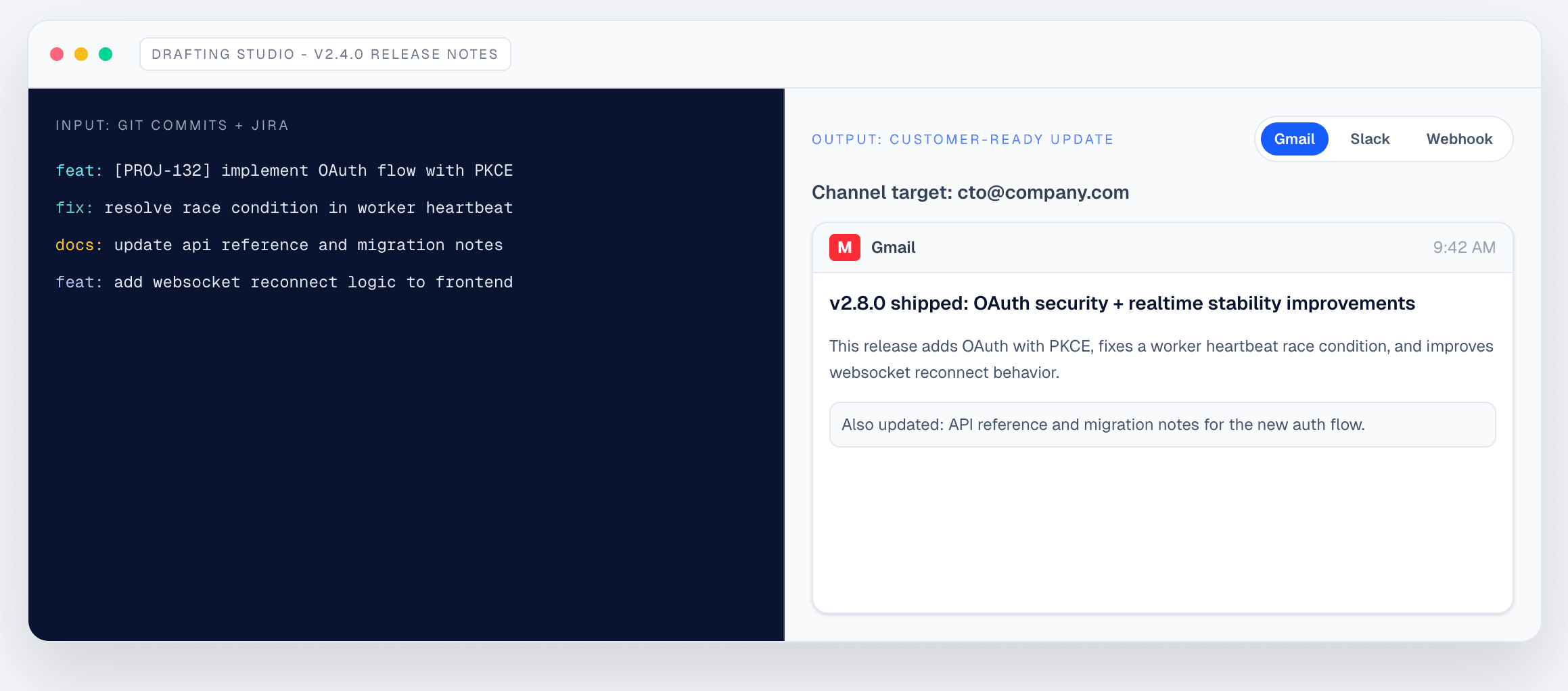1568x691 pixels.
Task: Select the feat OAuth PKCE commit line
Action: [284, 170]
